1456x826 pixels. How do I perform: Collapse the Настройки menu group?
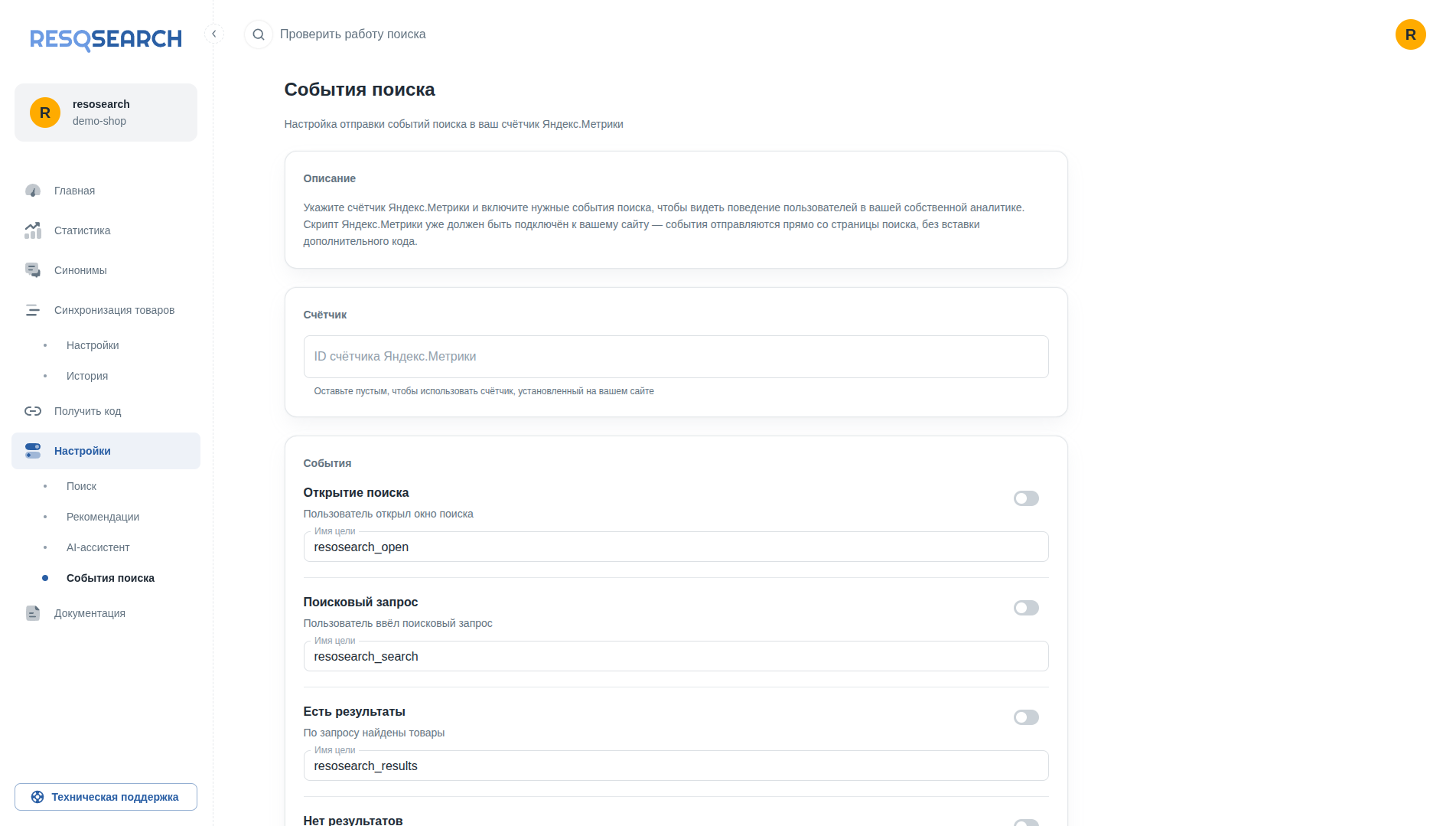pyautogui.click(x=106, y=451)
